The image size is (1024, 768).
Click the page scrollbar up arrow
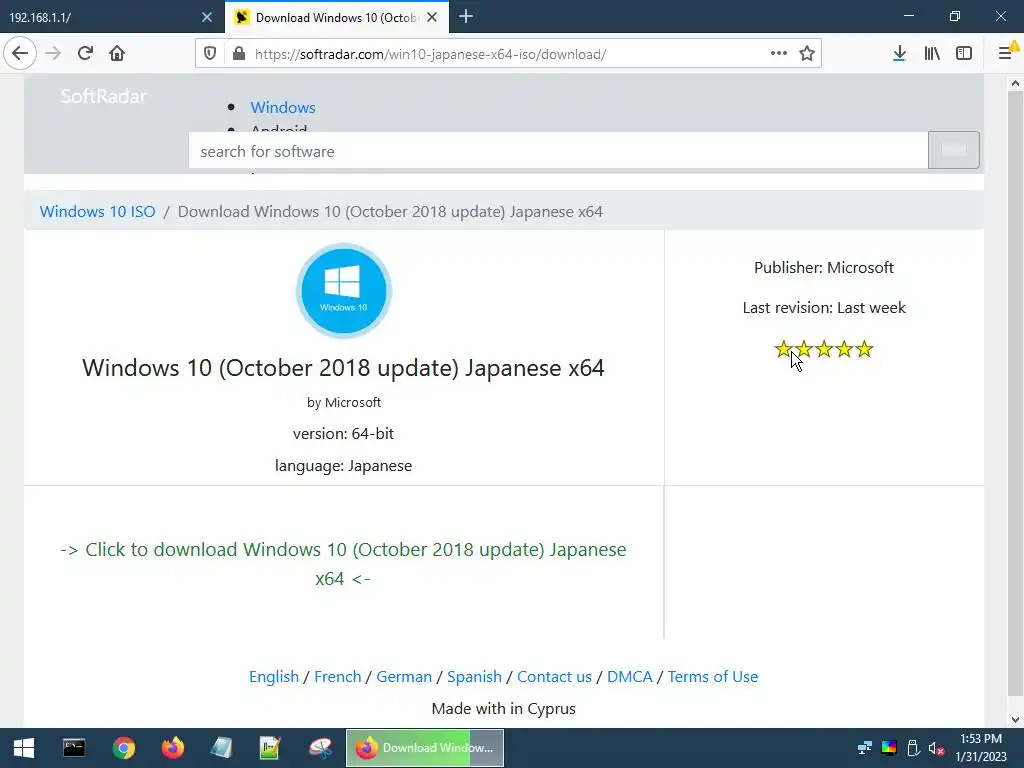[x=1015, y=83]
